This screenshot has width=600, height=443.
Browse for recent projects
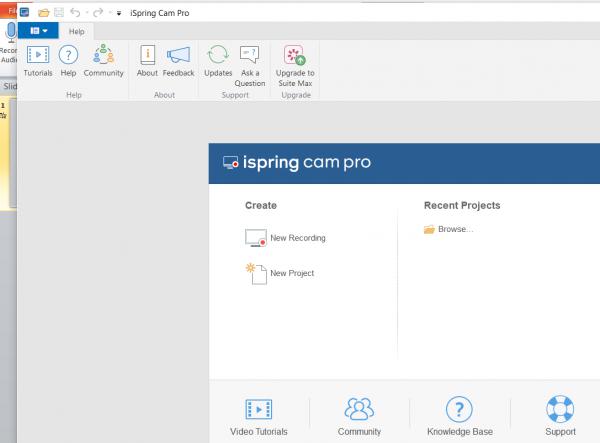[x=448, y=229]
